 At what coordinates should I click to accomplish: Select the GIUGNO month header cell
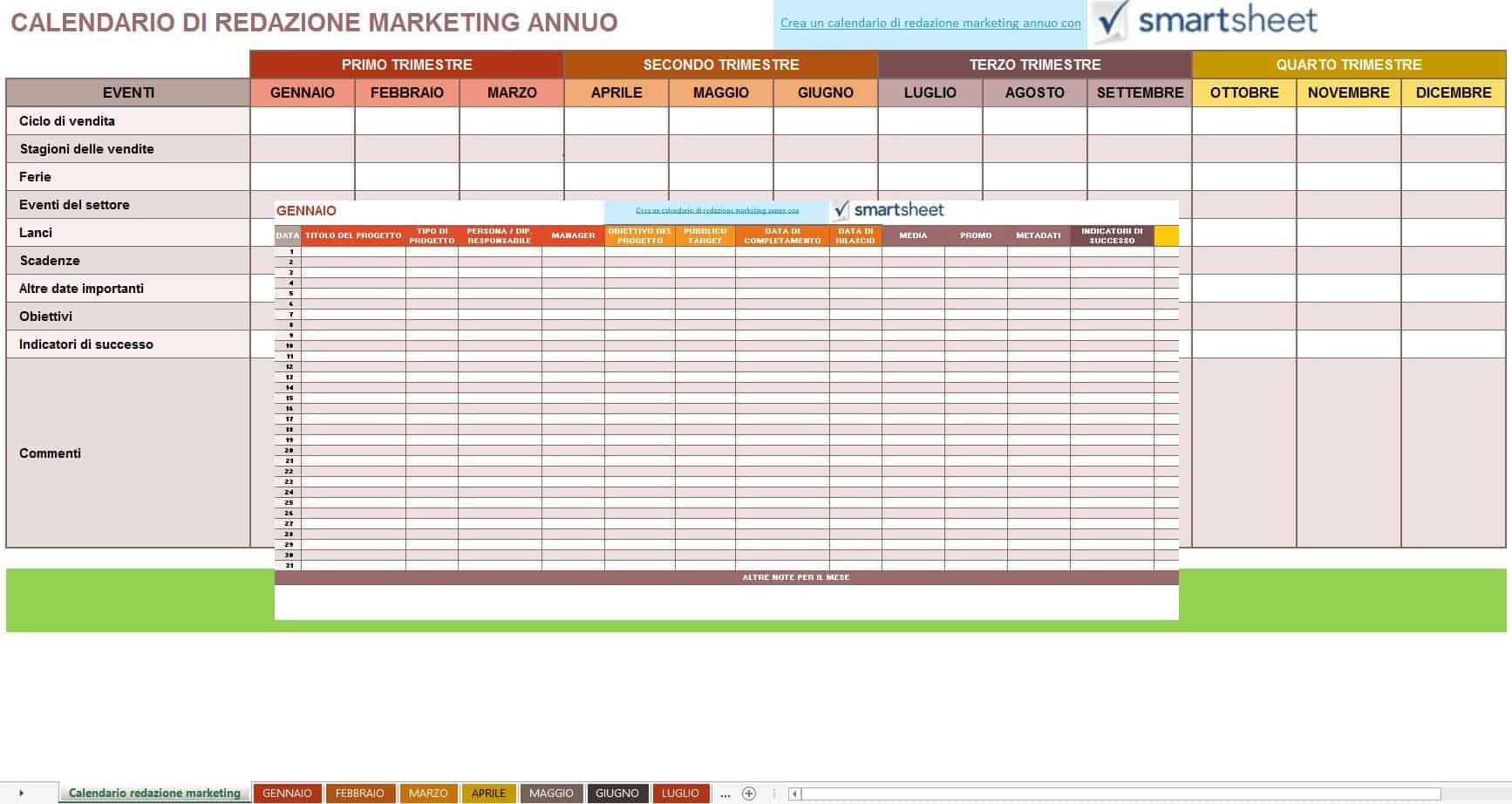[826, 92]
